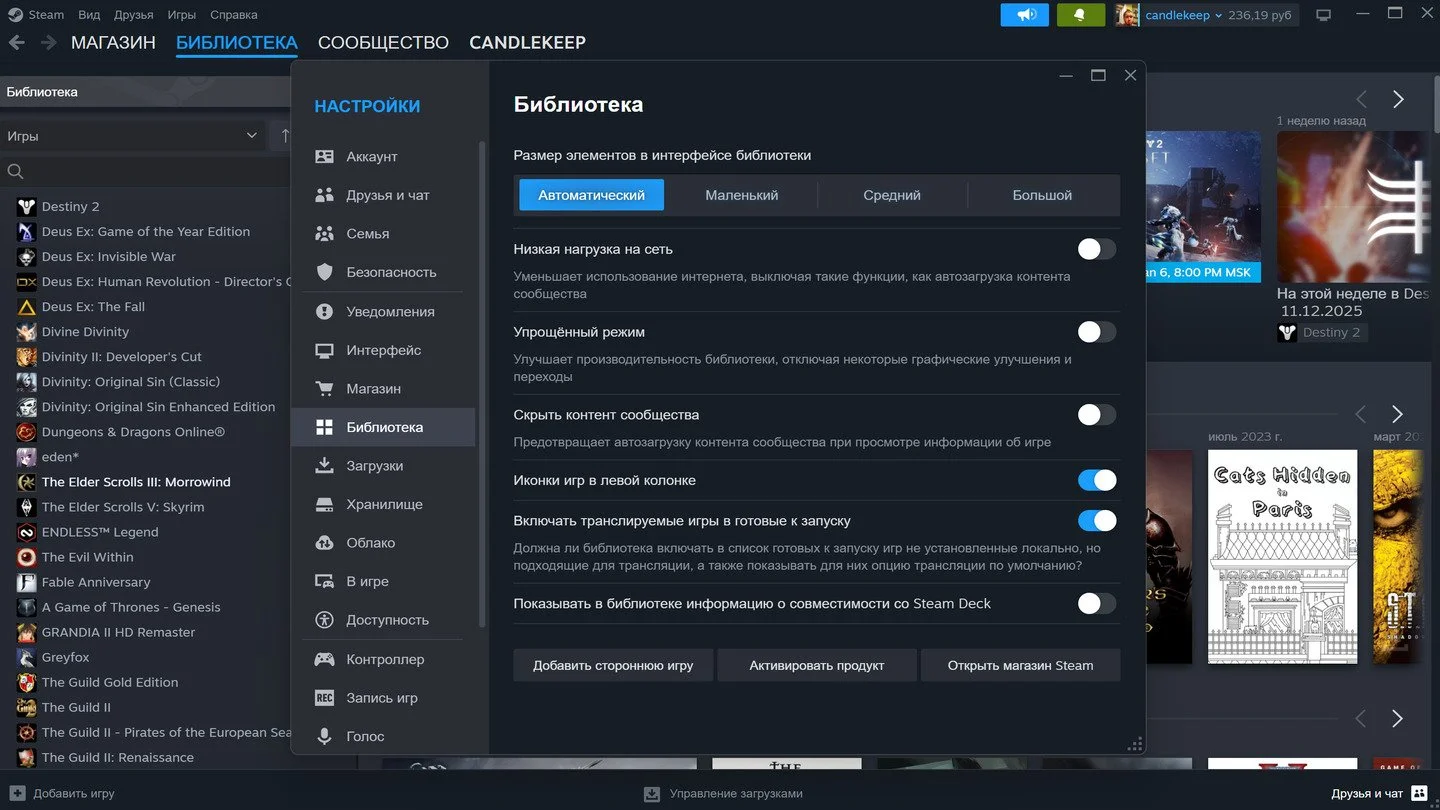
Task: Click the plus icon near Добавить игру
Action: point(17,793)
